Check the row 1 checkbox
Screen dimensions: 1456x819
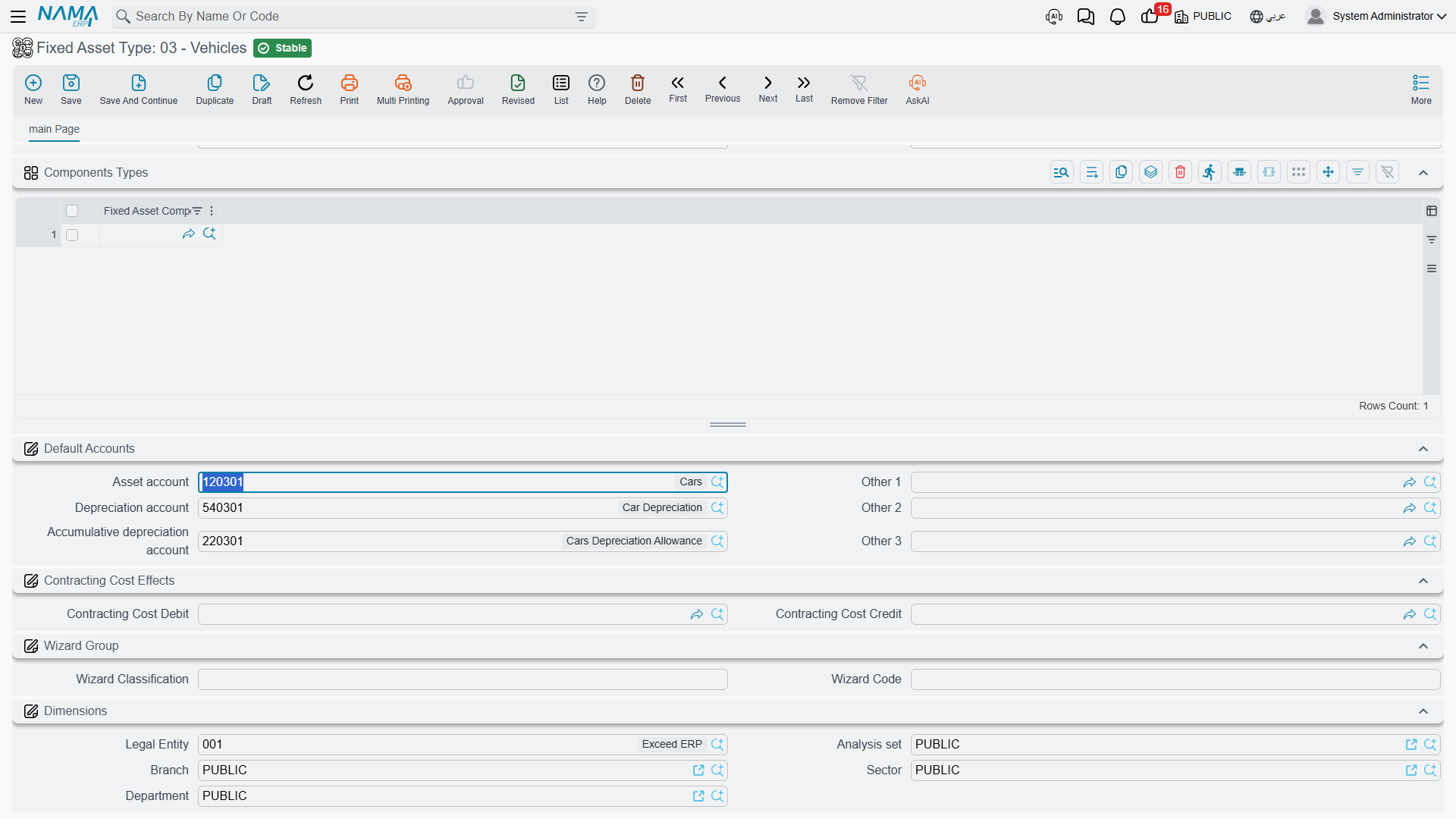72,235
